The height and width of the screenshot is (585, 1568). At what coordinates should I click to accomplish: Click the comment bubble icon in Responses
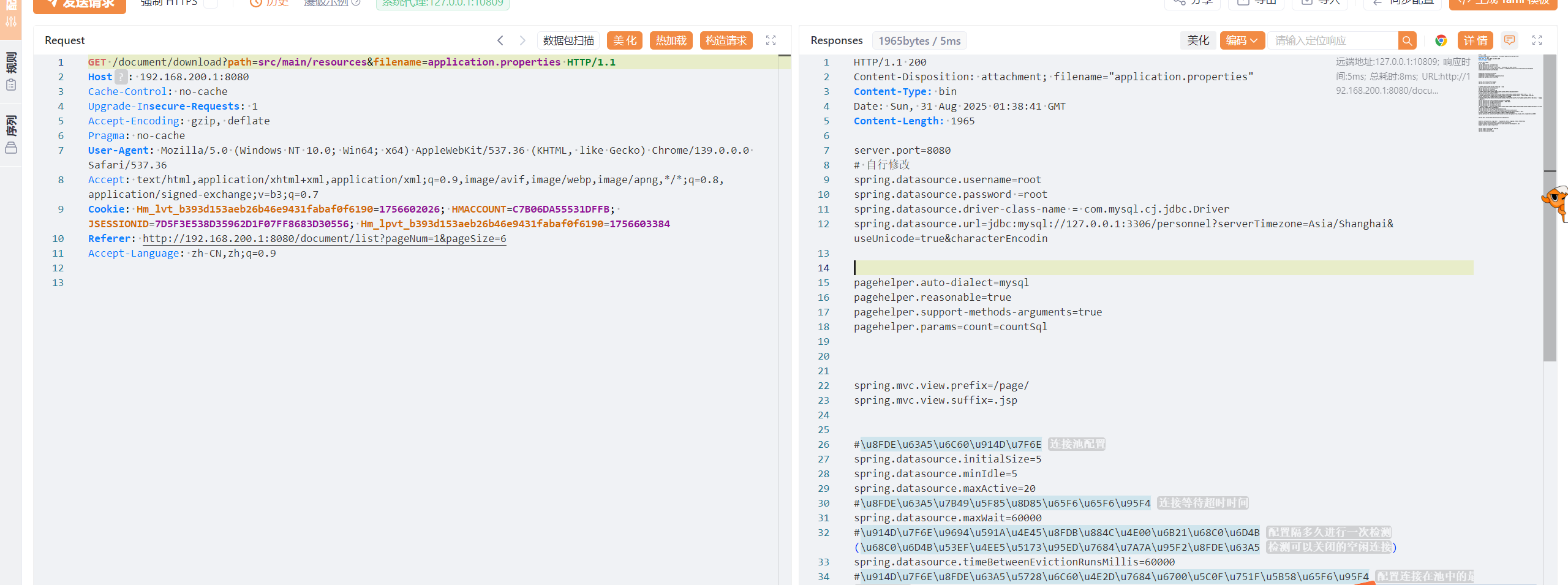pos(1509,40)
